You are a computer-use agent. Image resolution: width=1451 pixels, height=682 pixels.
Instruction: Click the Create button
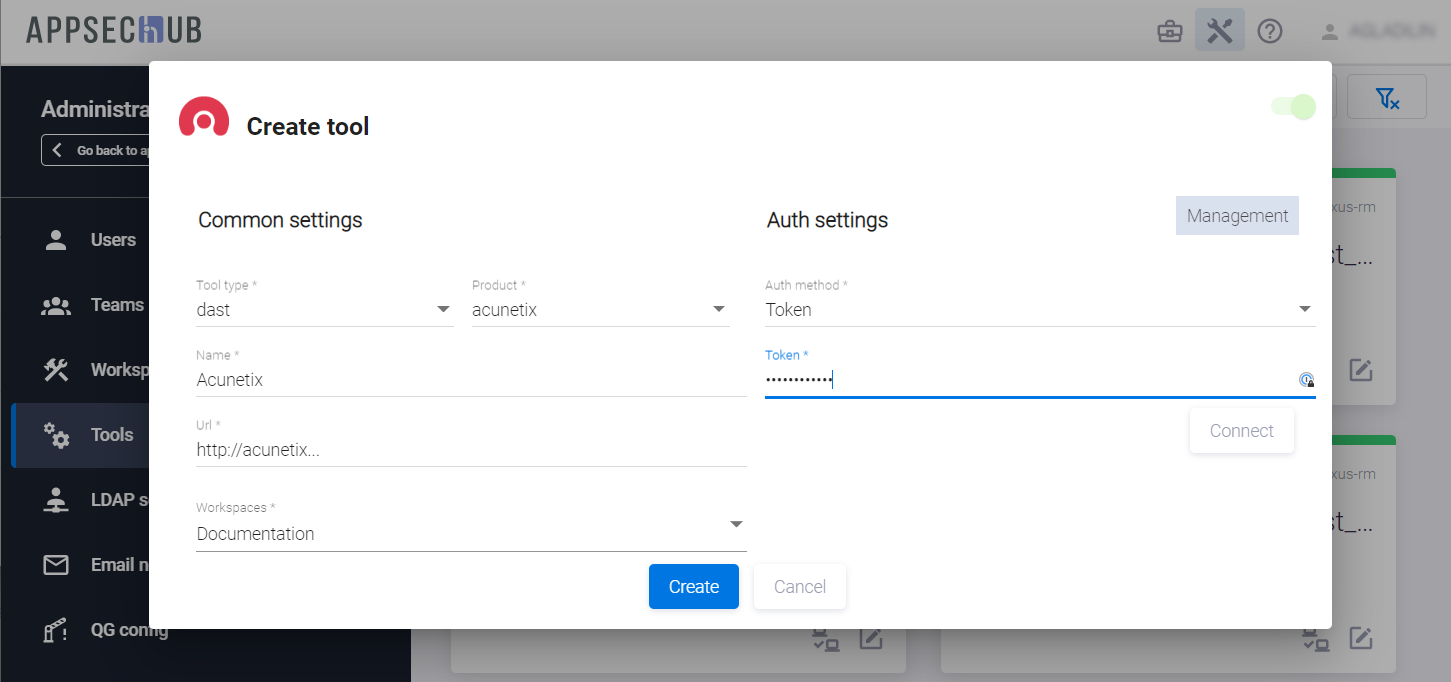click(x=693, y=587)
